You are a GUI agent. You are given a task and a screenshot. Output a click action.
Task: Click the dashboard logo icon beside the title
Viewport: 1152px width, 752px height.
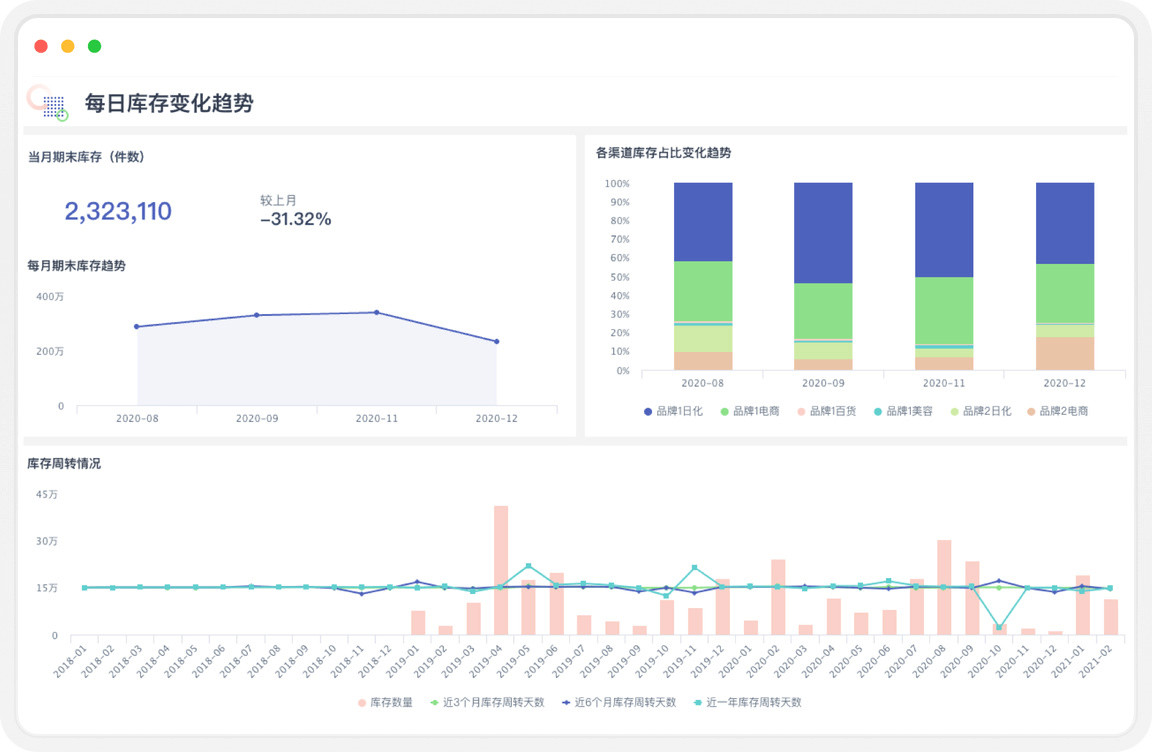pos(48,103)
